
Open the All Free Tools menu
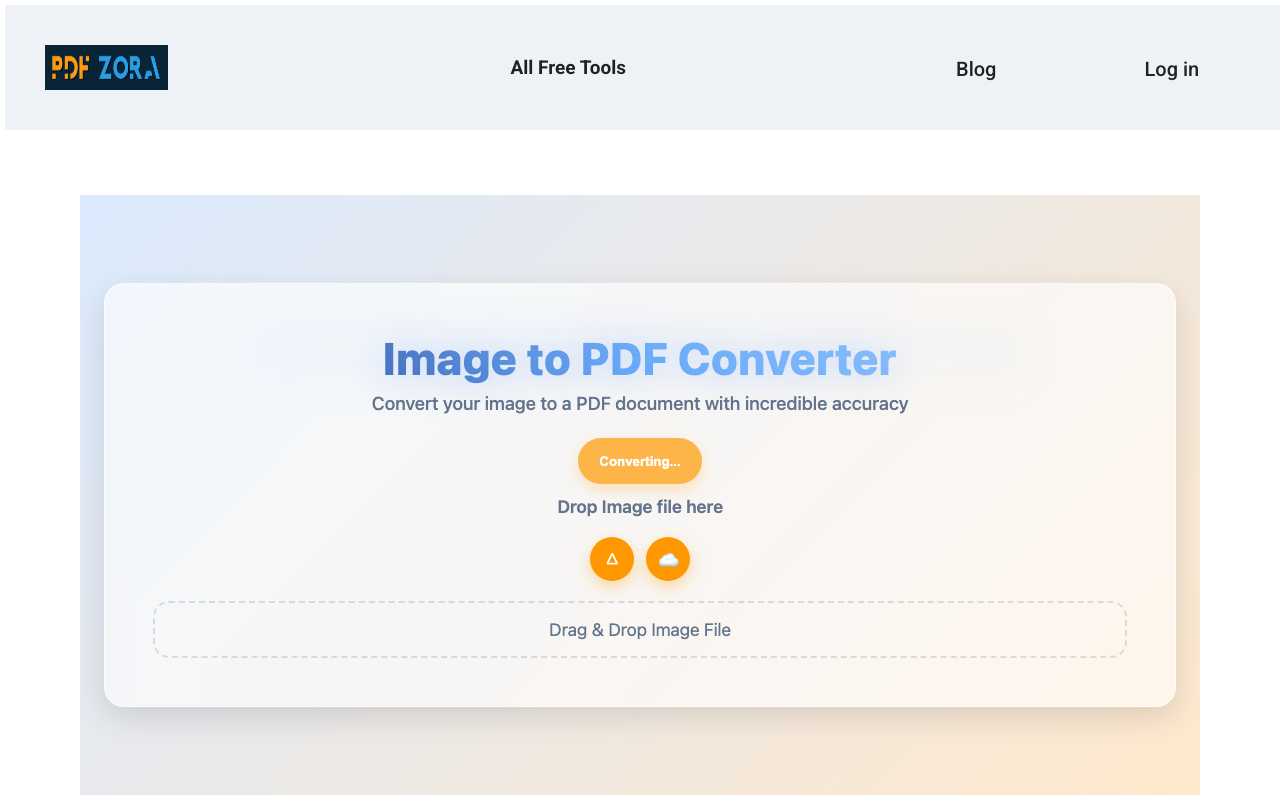coord(568,67)
